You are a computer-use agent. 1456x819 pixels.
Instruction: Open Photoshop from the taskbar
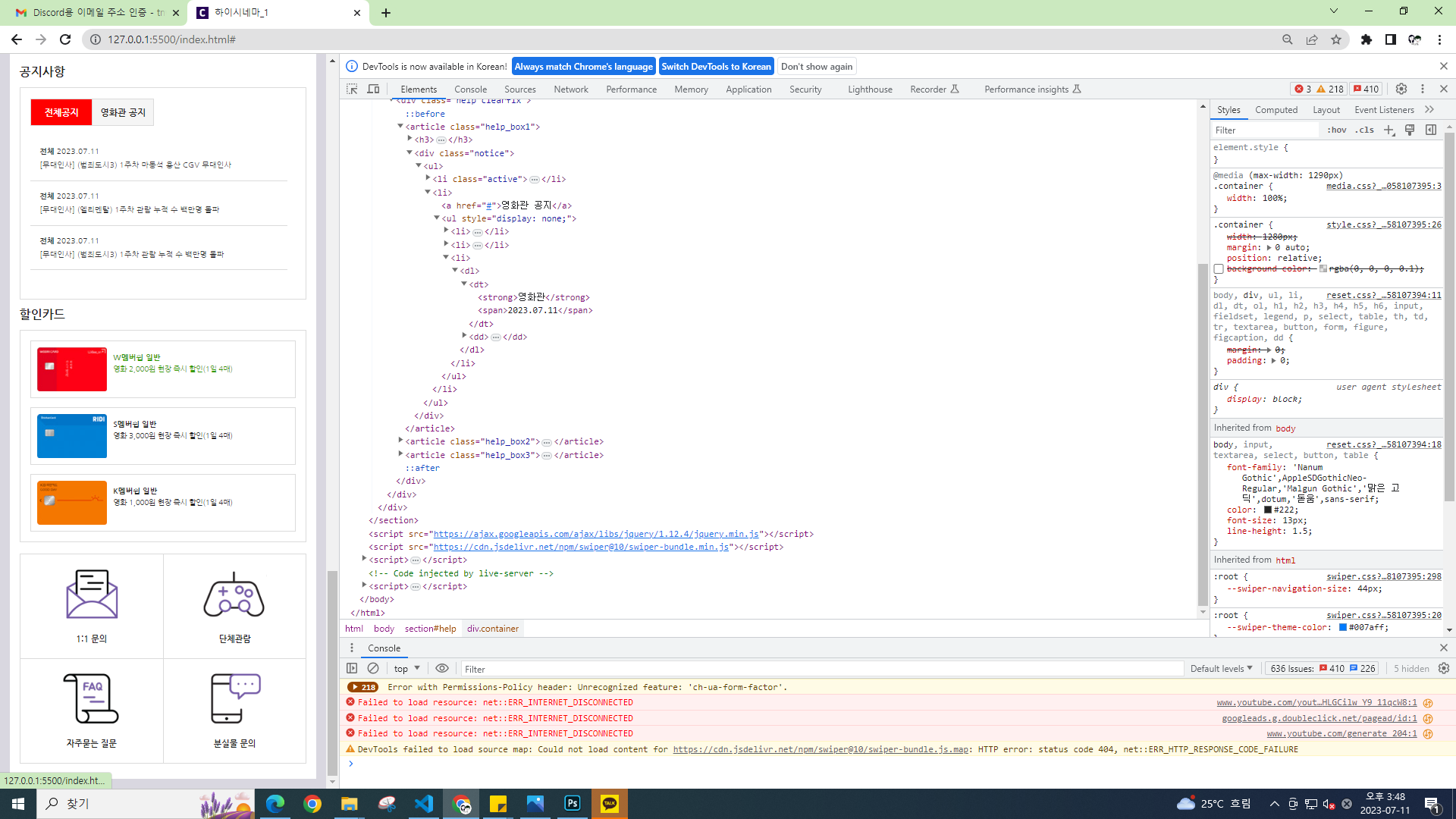573,803
